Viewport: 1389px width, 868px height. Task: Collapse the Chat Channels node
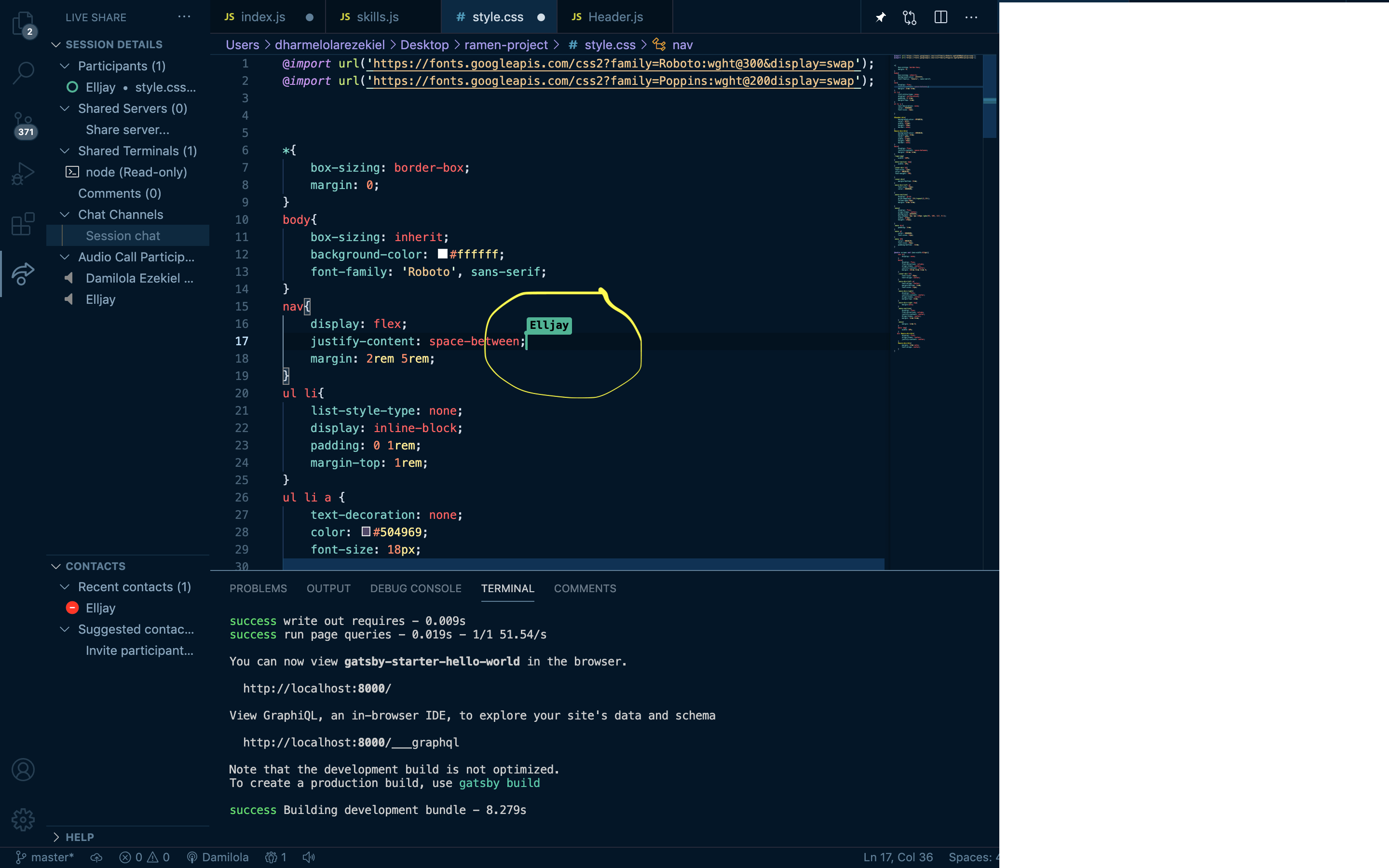coord(65,215)
